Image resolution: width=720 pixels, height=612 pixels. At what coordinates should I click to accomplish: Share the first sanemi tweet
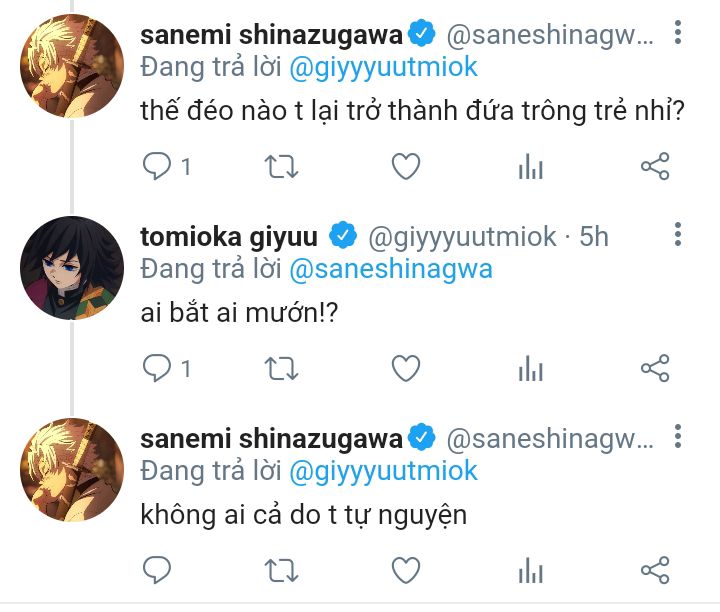654,168
